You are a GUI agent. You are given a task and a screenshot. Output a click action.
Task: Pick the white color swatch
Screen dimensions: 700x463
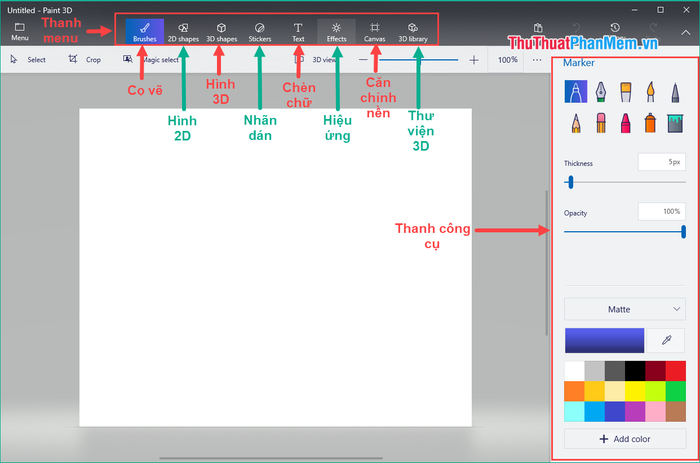coord(575,371)
